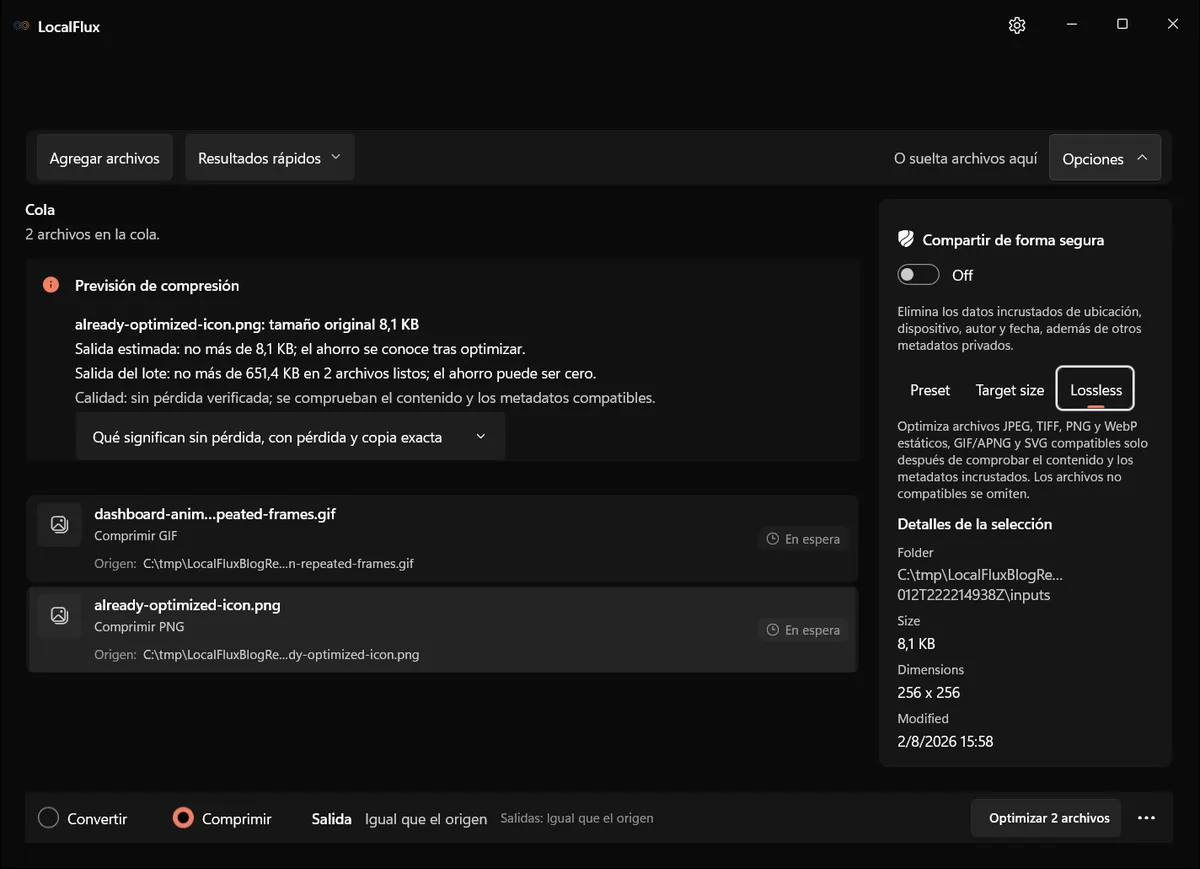Collapse the Opciones panel
Viewport: 1200px width, 869px height.
click(1105, 158)
